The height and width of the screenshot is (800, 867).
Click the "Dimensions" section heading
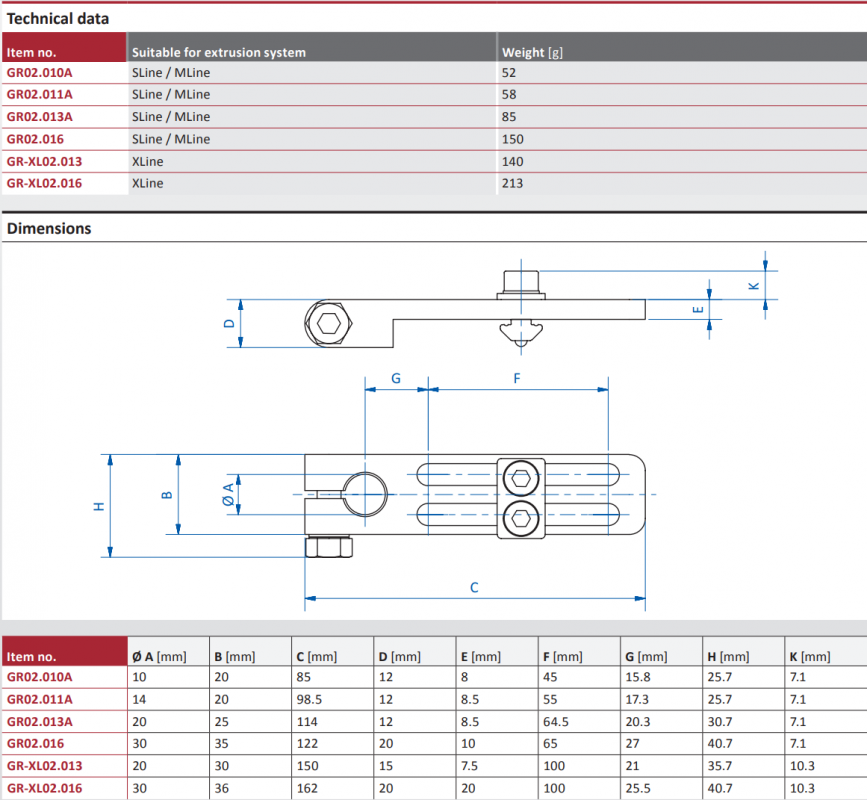tap(49, 228)
